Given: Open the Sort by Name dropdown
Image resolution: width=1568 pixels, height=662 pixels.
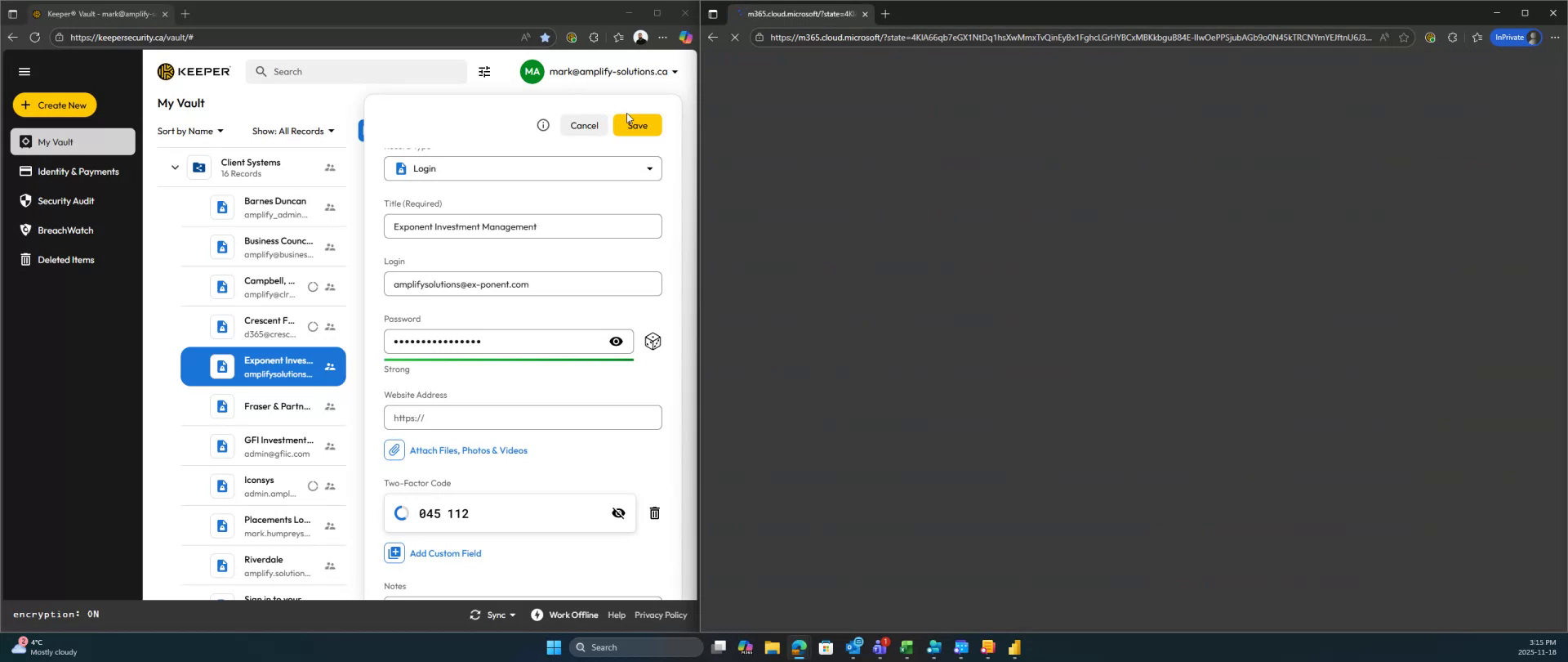Looking at the screenshot, I should (190, 132).
